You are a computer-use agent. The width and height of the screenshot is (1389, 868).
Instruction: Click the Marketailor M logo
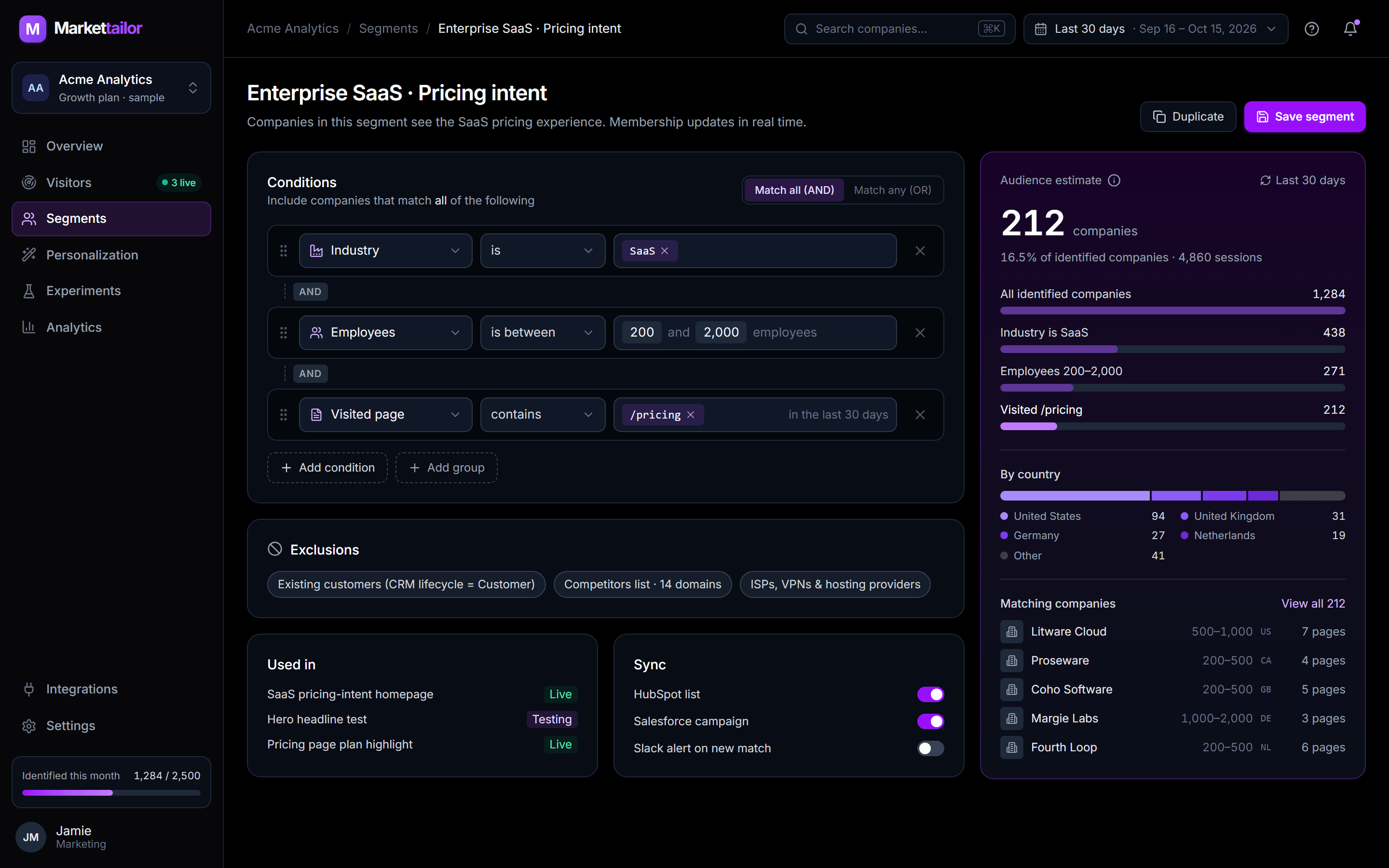click(x=33, y=29)
